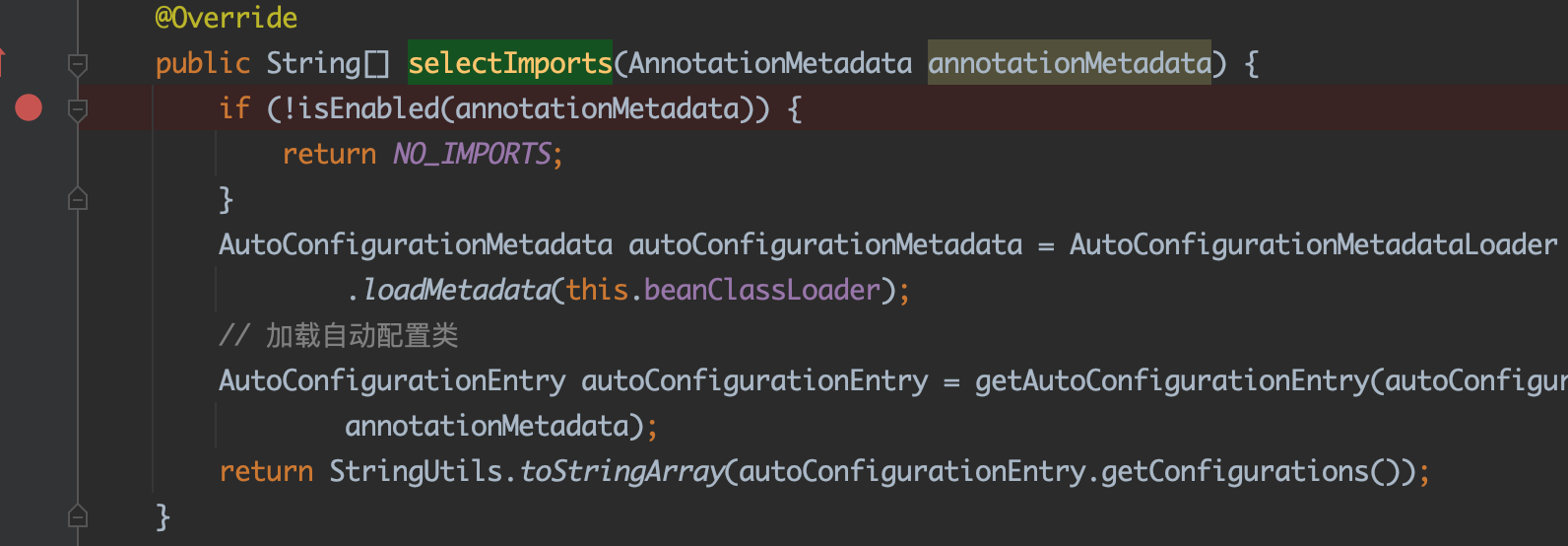Collapse the selectImports method using its fold marker
The height and width of the screenshot is (546, 1568).
[x=78, y=64]
